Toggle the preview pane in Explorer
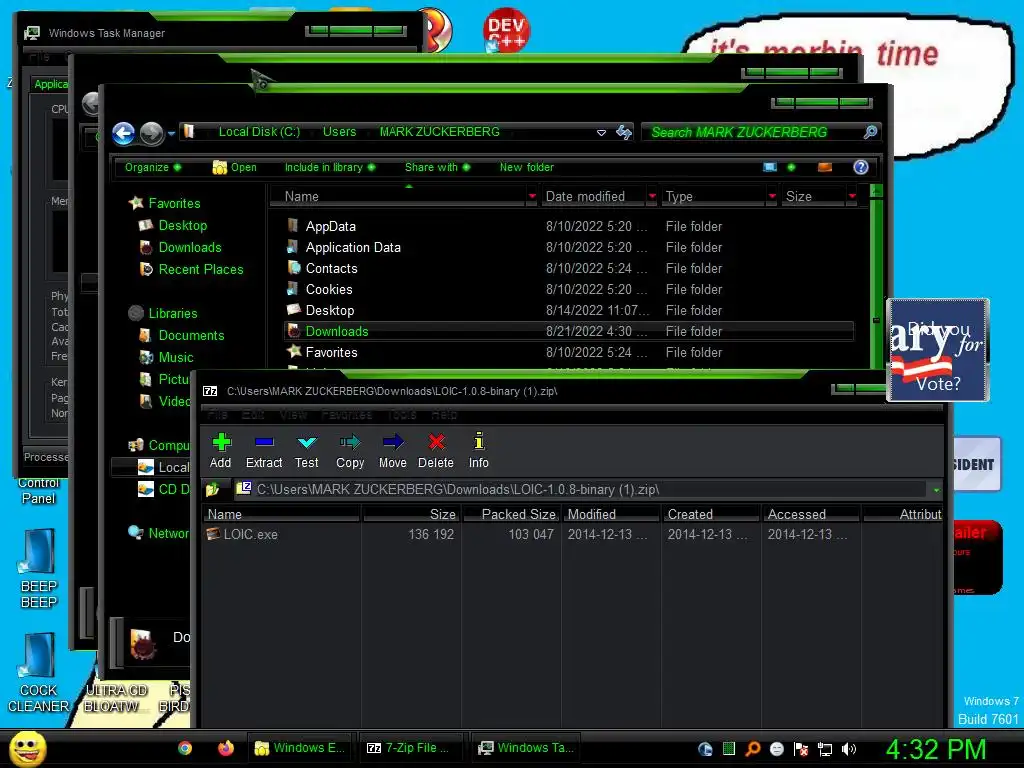This screenshot has height=768, width=1024. pyautogui.click(x=825, y=167)
